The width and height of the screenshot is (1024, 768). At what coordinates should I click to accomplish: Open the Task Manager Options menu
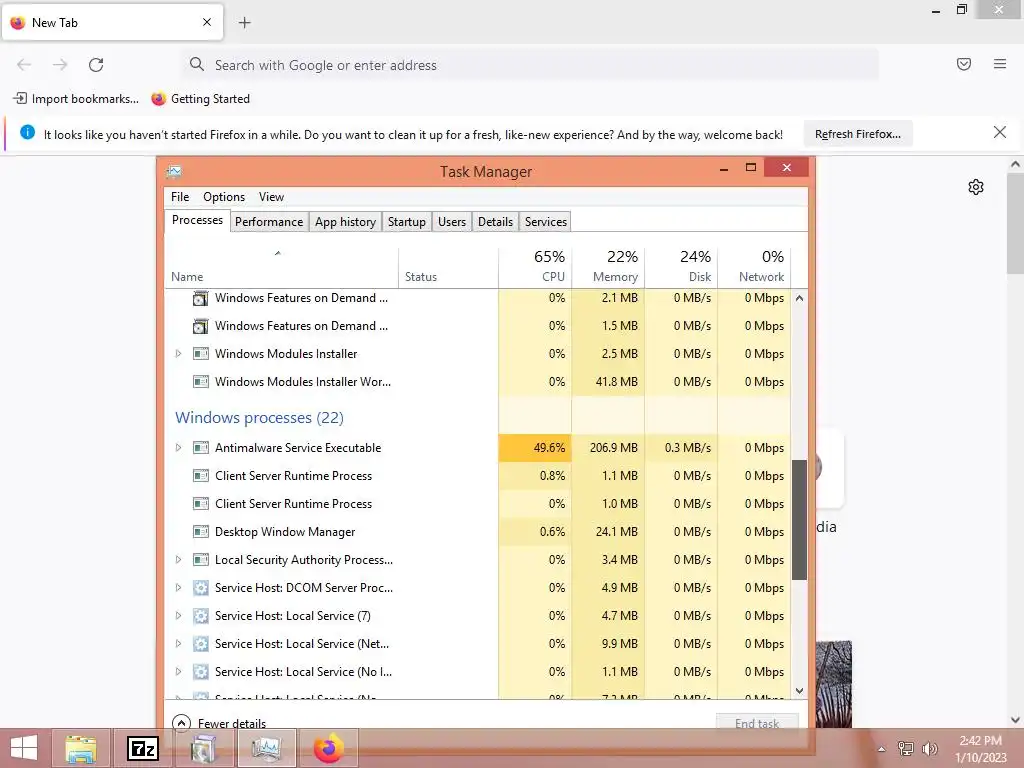(224, 197)
